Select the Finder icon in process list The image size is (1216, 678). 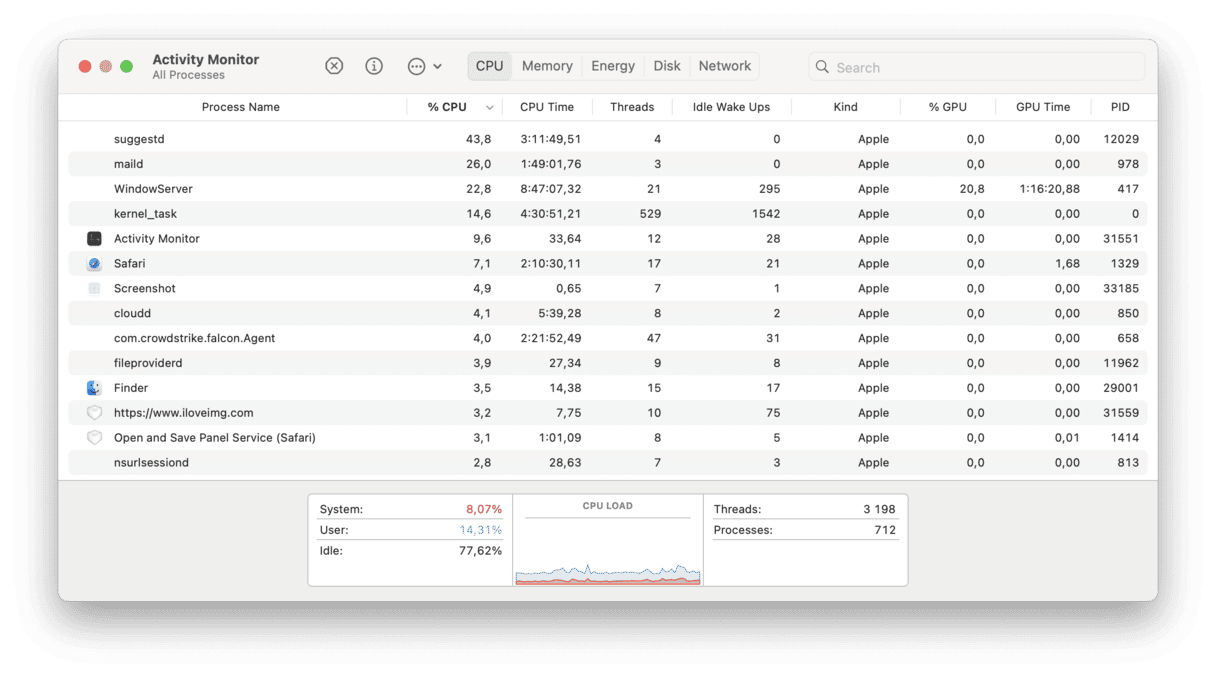(94, 388)
